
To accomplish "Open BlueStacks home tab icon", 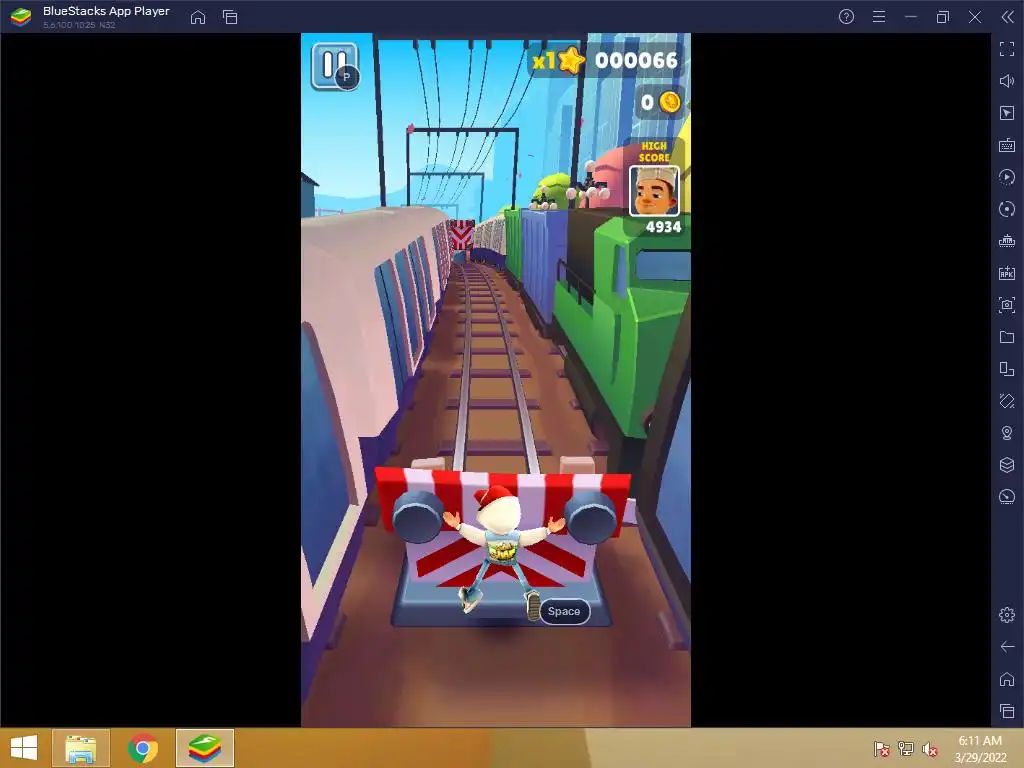I will click(x=198, y=17).
